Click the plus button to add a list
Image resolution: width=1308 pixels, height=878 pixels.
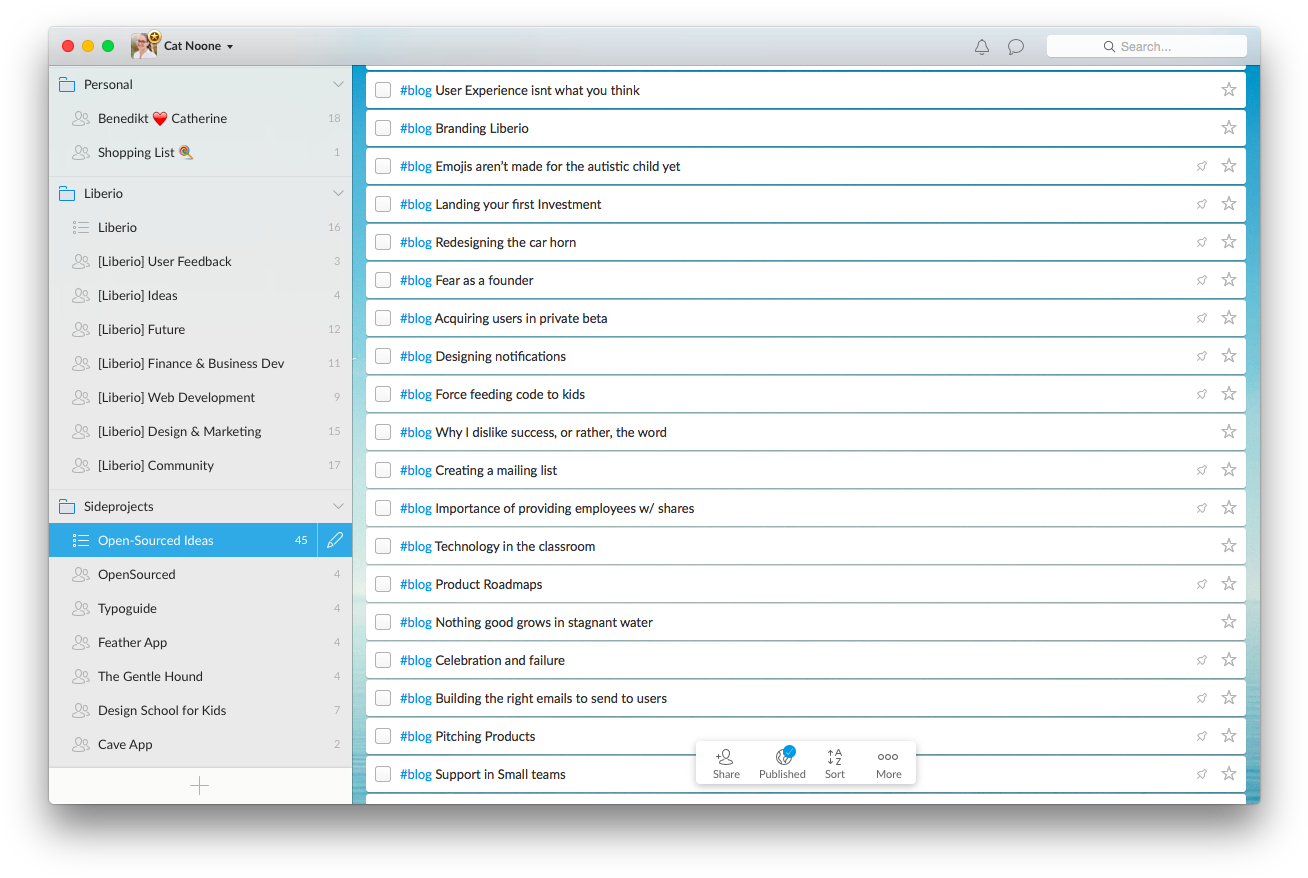point(200,786)
